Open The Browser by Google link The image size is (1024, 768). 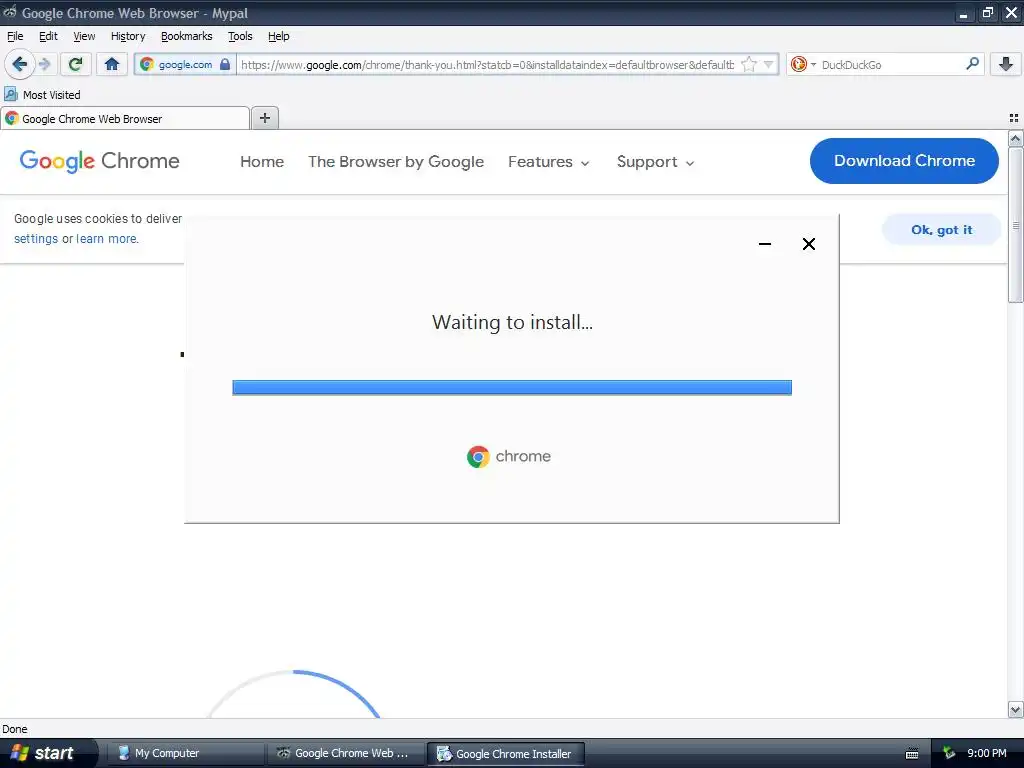click(x=396, y=161)
